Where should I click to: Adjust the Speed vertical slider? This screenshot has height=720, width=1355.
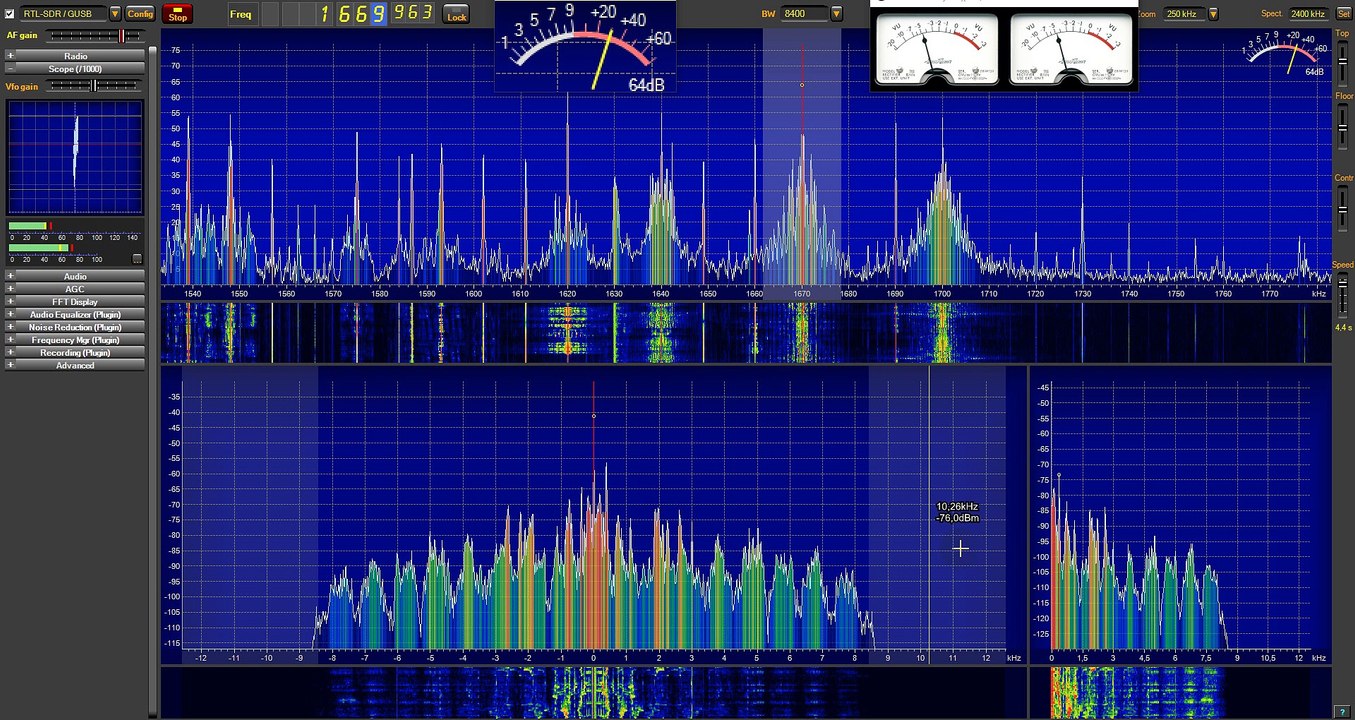1343,296
